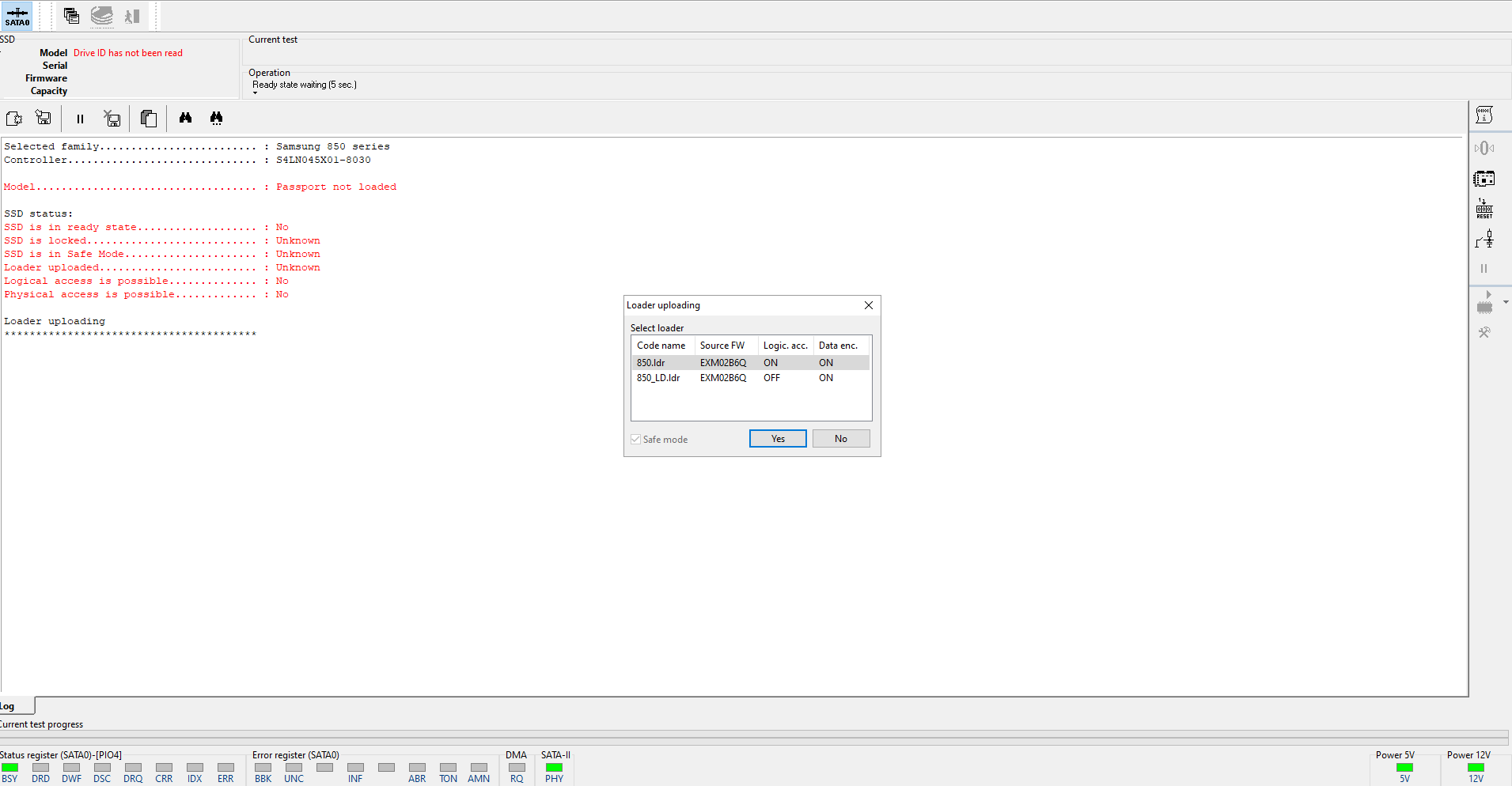Select the SATA0 port icon
The image size is (1512, 786).
tap(17, 16)
